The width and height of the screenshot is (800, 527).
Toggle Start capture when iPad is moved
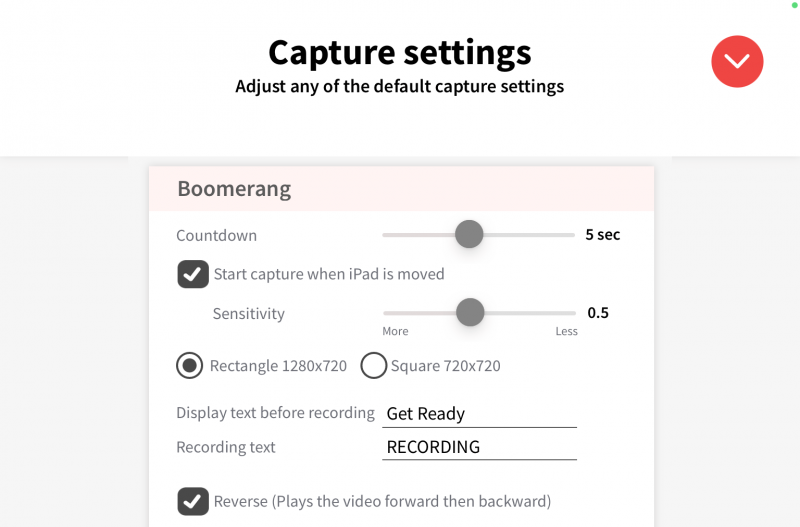point(193,274)
